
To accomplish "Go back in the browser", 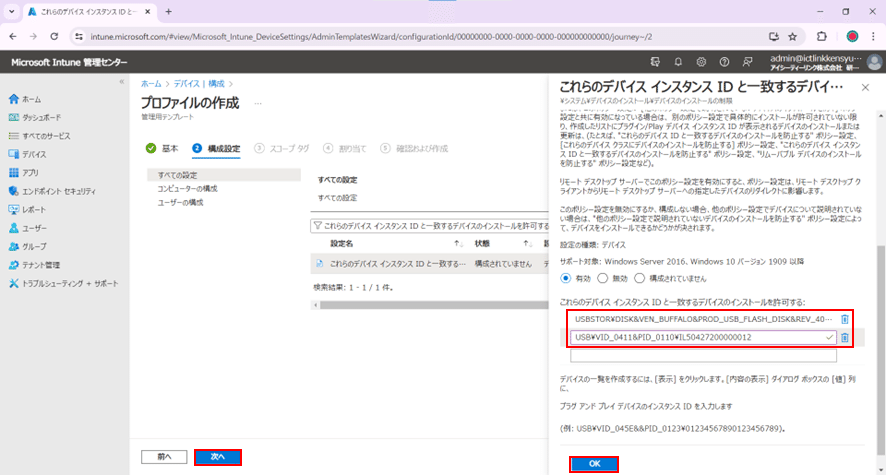I will (13, 37).
